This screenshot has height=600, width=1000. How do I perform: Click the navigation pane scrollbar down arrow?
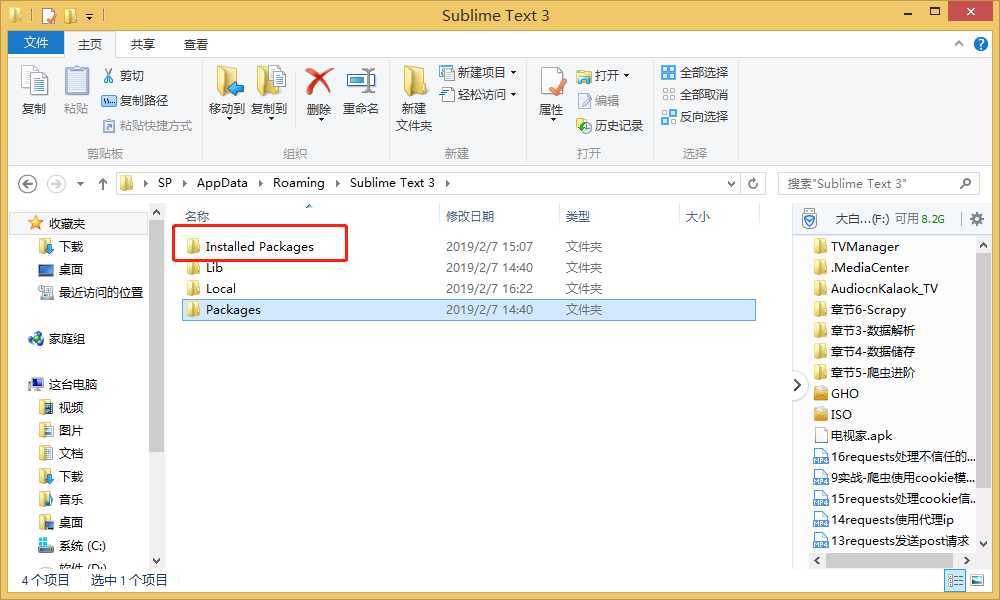tap(156, 561)
